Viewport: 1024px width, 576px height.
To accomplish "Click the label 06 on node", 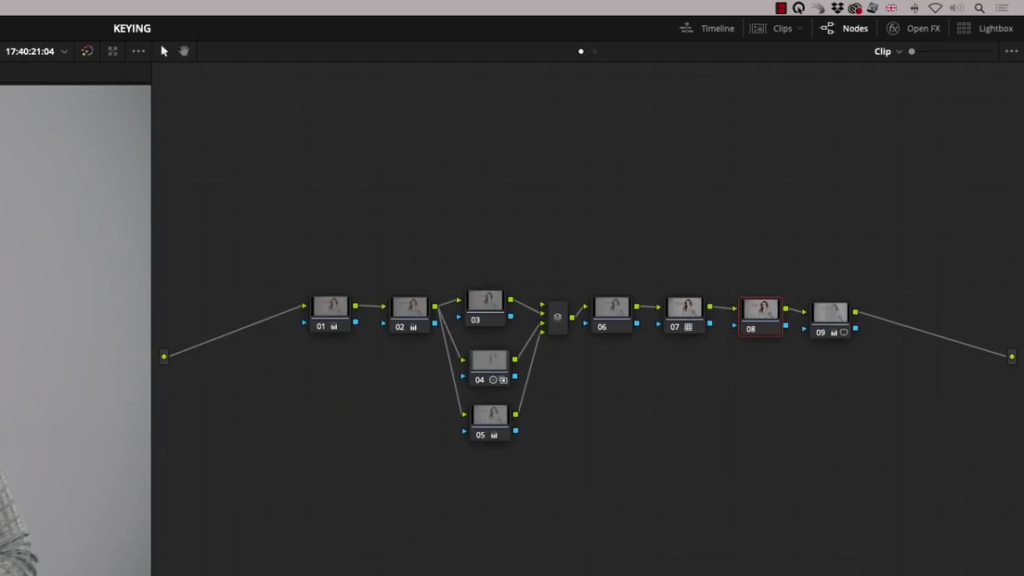I will [602, 327].
